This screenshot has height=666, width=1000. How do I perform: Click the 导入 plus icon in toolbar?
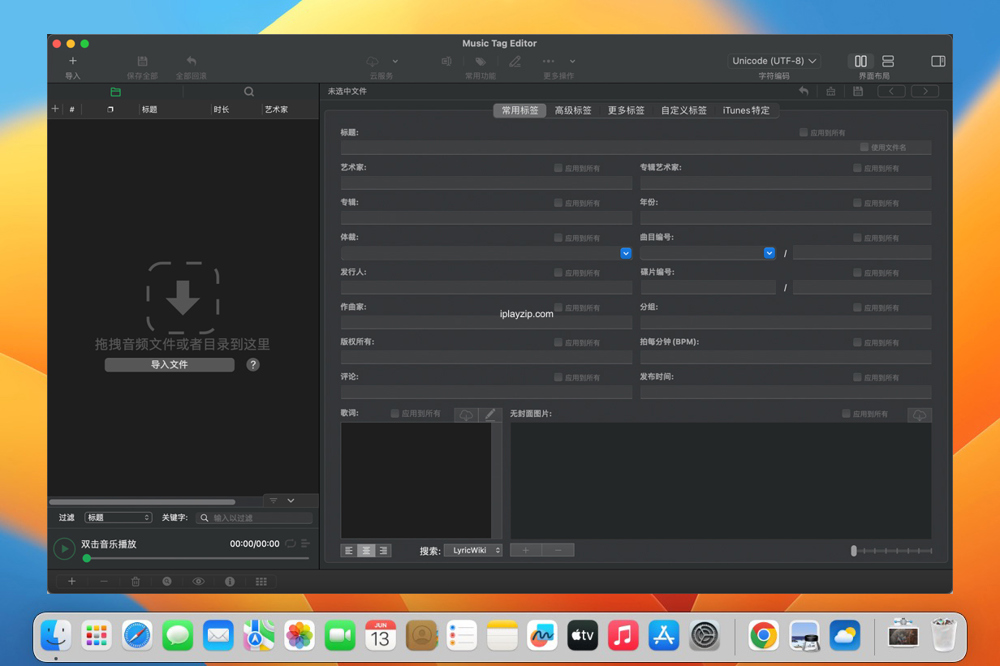click(73, 61)
